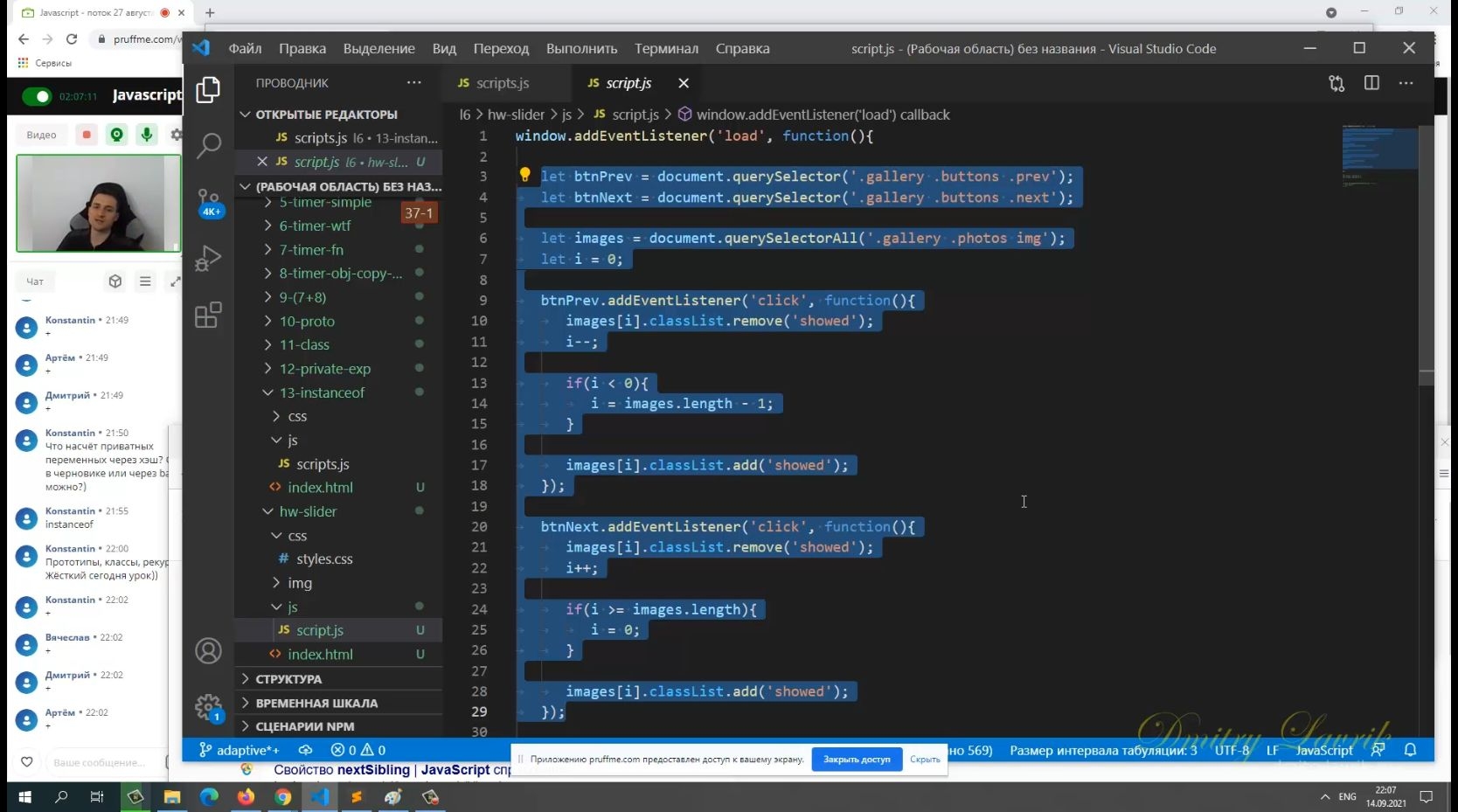
Task: Click the UTF-8 encoding in the status bar
Action: (1232, 750)
